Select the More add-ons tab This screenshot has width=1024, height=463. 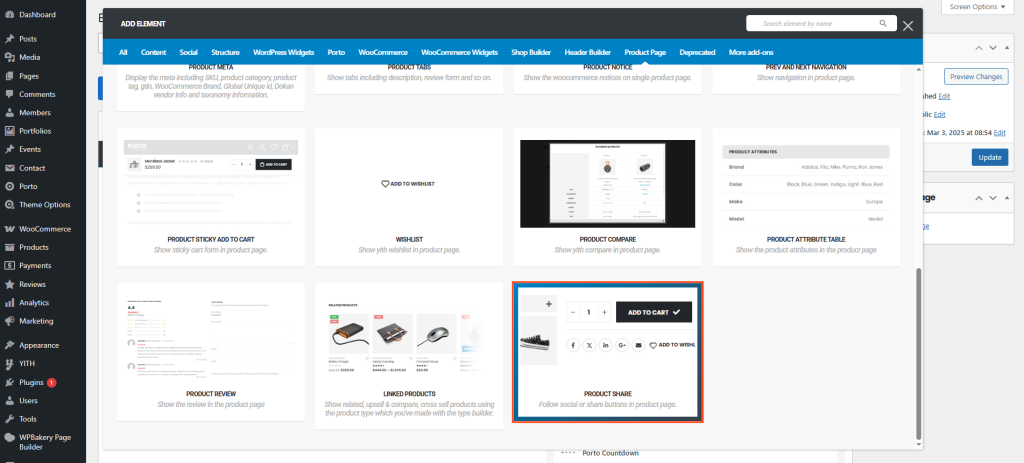751,51
